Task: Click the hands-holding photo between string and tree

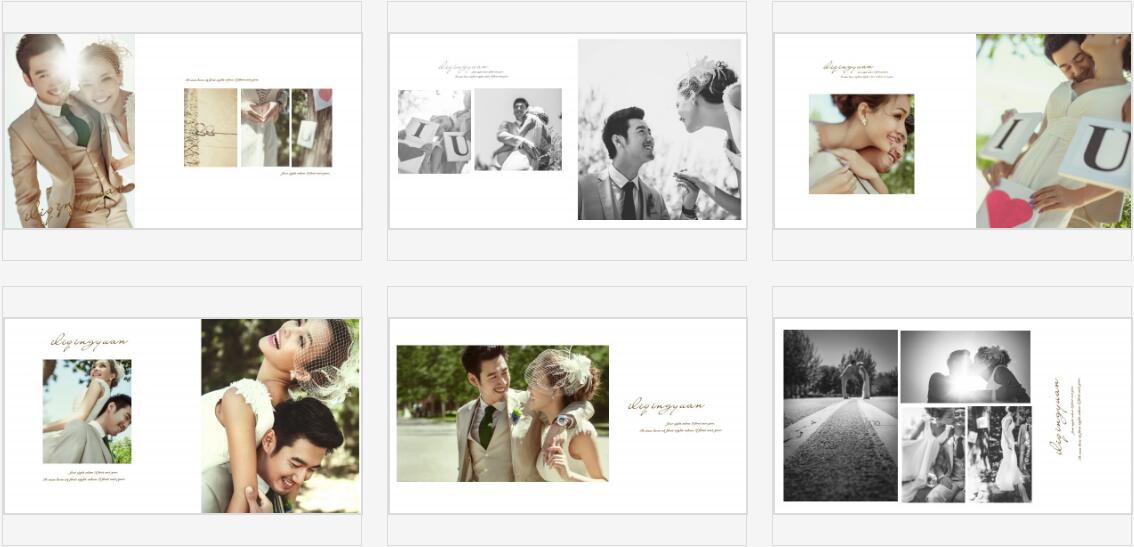Action: point(264,127)
